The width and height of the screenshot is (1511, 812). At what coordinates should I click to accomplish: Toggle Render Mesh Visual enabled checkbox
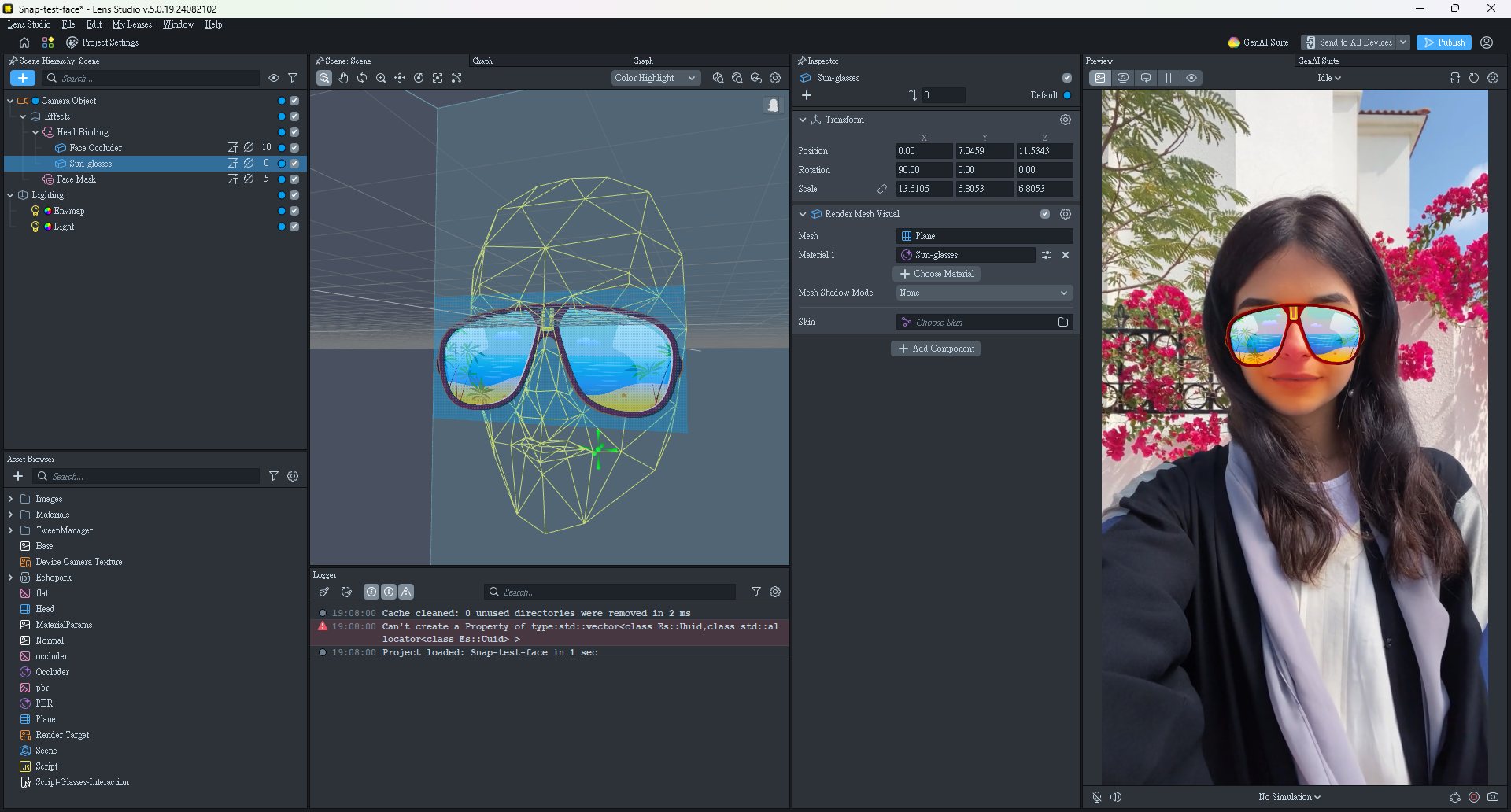coord(1045,214)
